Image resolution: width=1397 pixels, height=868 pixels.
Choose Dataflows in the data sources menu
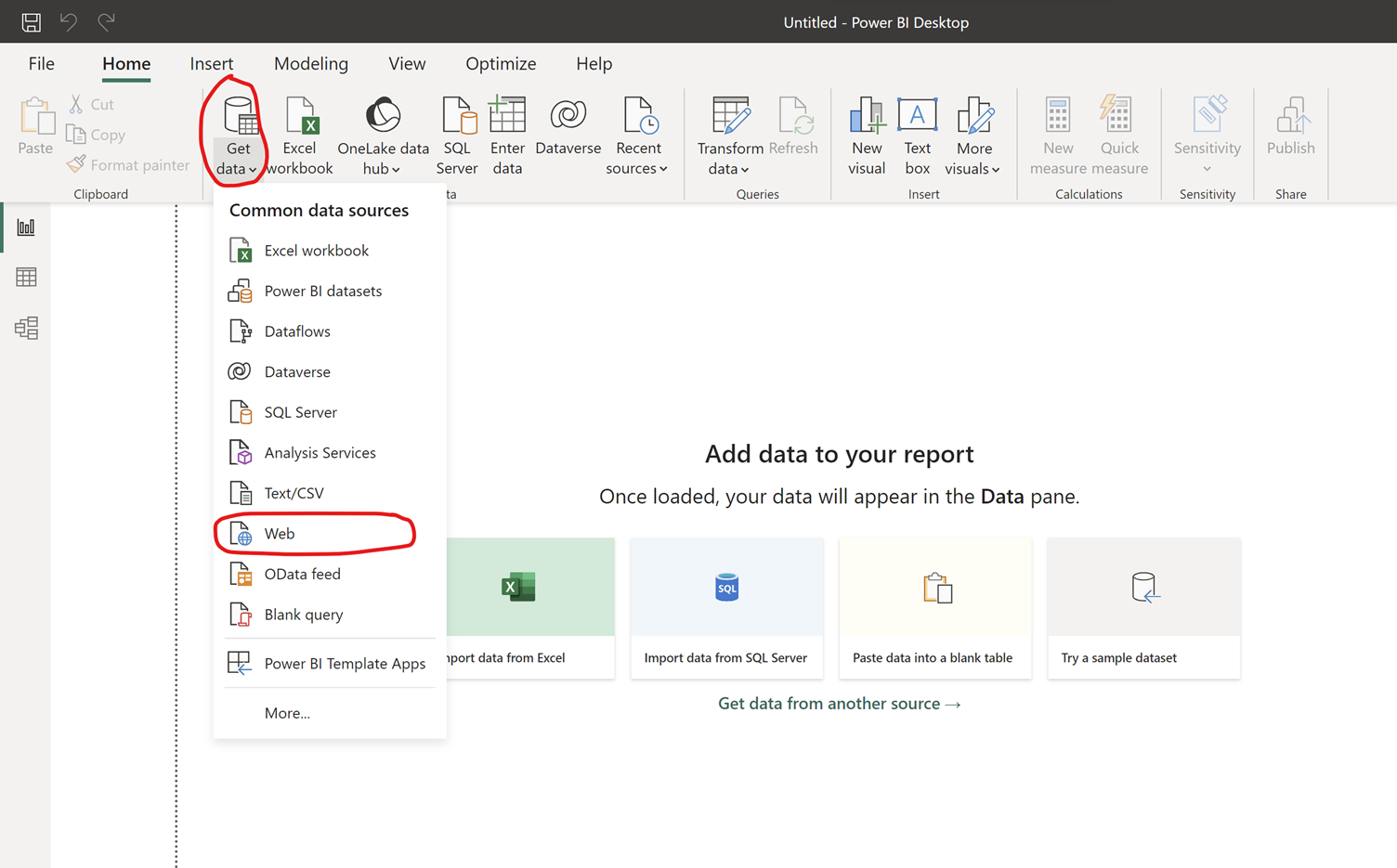pos(330,331)
